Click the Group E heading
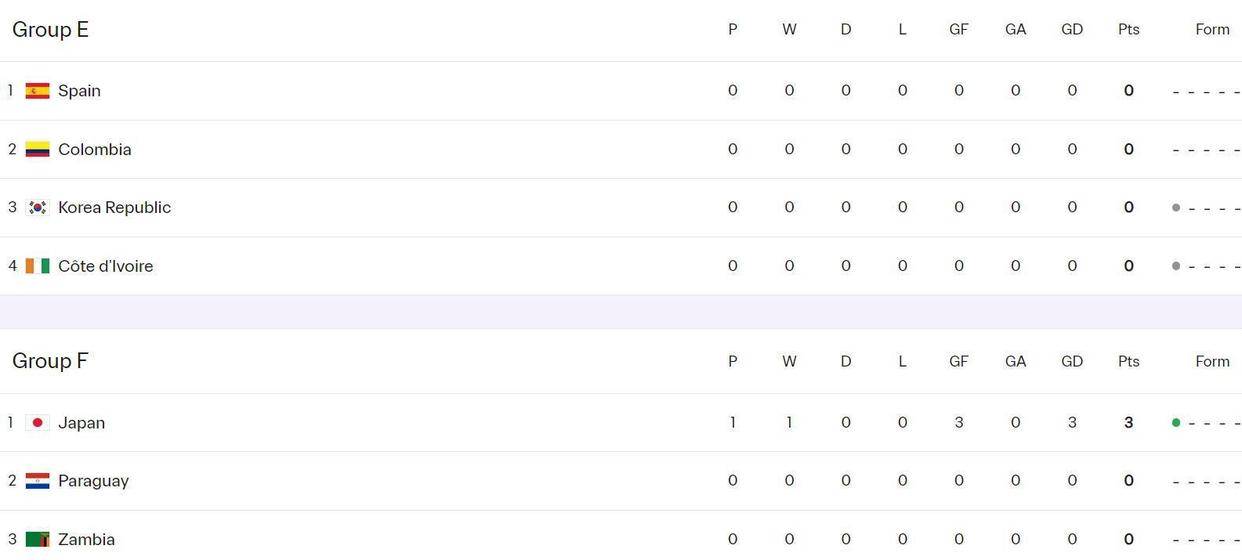The image size is (1242, 560). point(50,30)
